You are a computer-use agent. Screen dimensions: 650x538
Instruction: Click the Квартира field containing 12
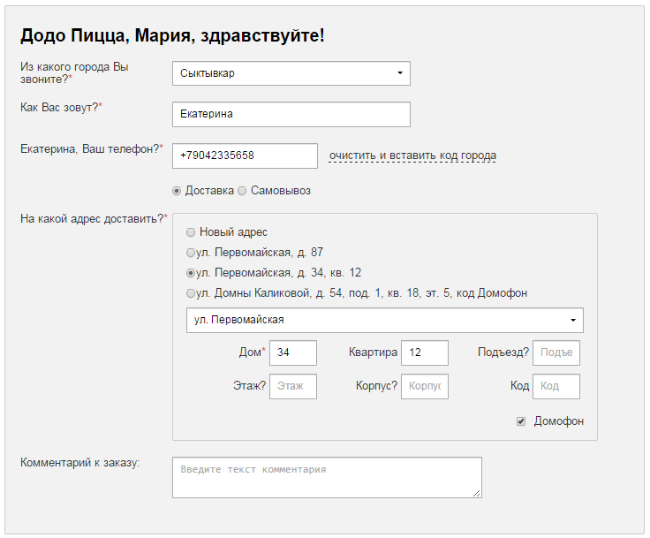(x=424, y=353)
